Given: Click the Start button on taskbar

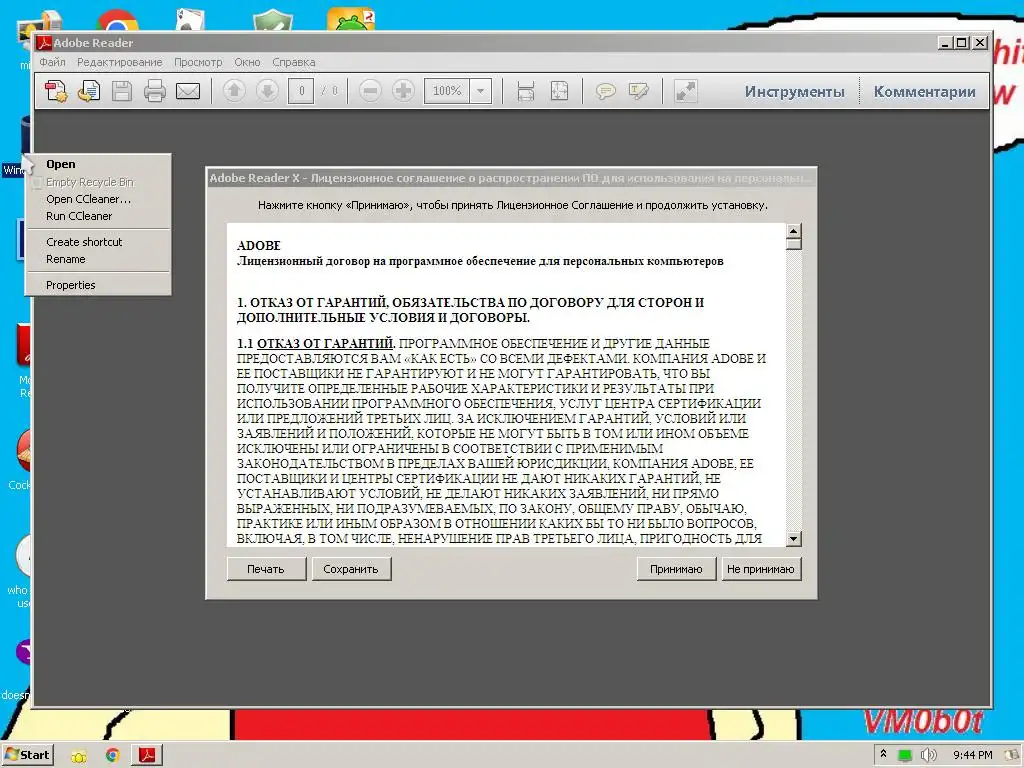Looking at the screenshot, I should point(27,755).
